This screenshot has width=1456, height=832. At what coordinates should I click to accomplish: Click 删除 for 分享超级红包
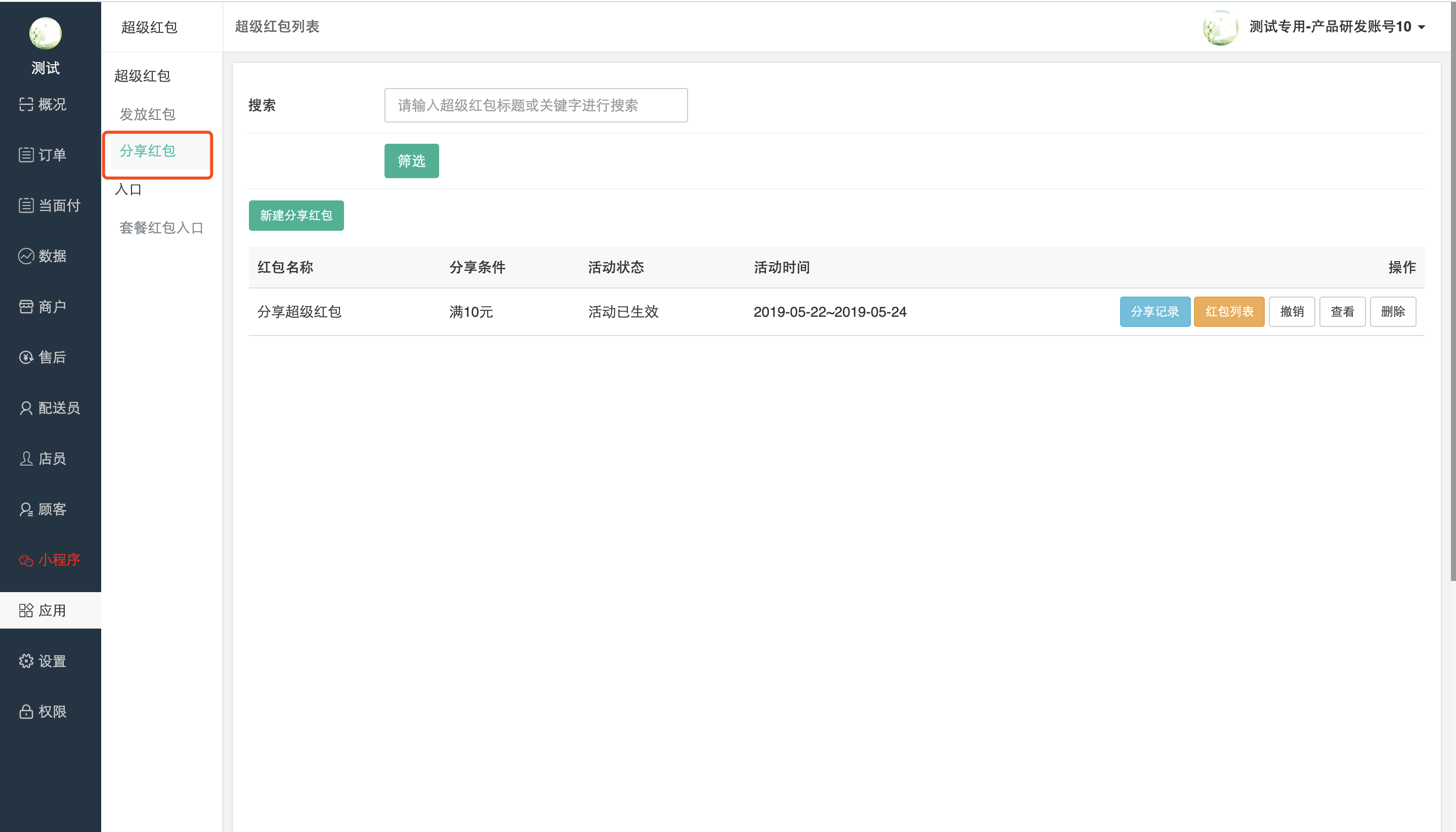[x=1393, y=311]
